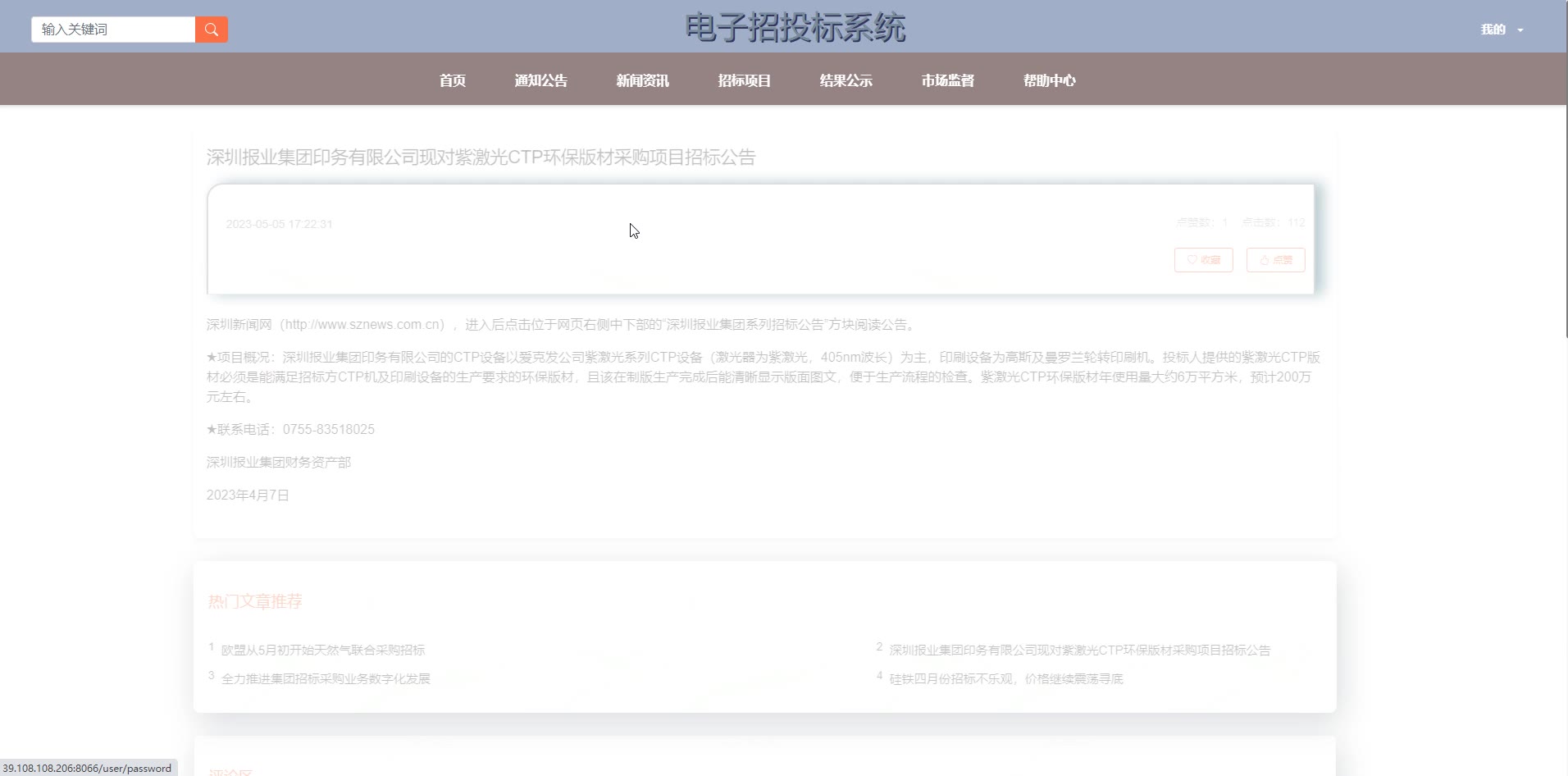The height and width of the screenshot is (776, 1568).
Task: Click the 点赞数:1 counter text
Action: pos(1202,222)
